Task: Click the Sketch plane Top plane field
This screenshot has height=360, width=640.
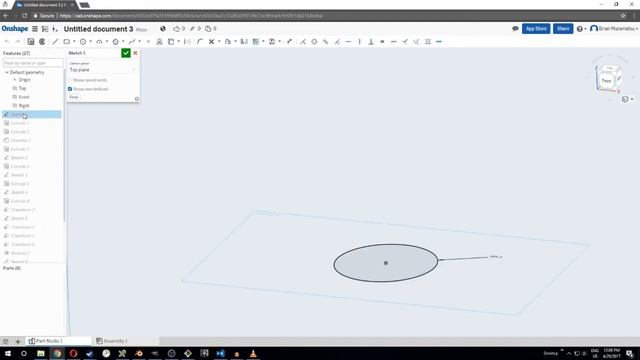Action: pos(102,70)
